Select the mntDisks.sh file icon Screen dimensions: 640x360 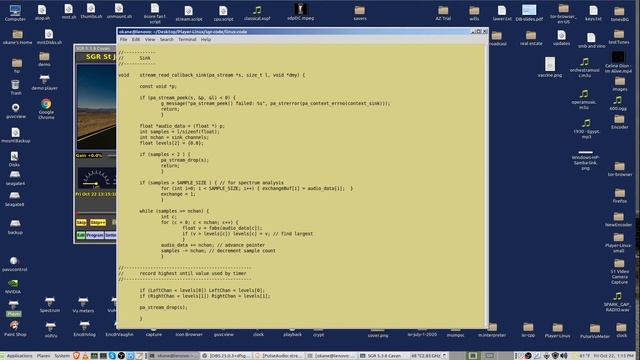[x=49, y=37]
